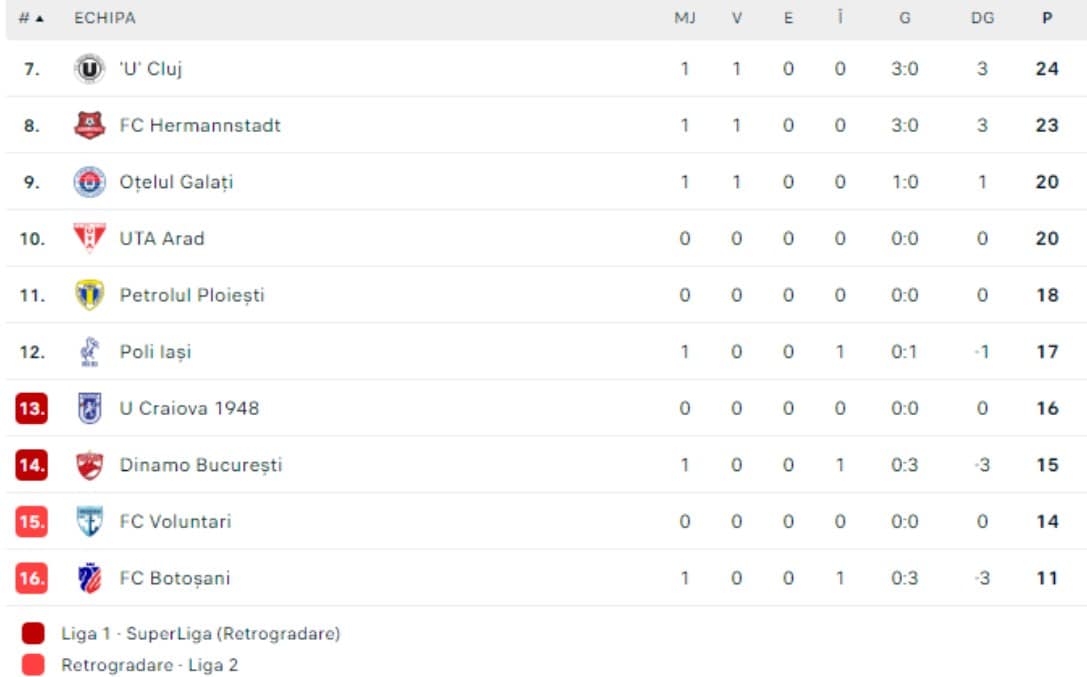Viewport: 1087px width, 677px height.
Task: Click the Petrolul Ploiești yellow crest
Action: (90, 295)
